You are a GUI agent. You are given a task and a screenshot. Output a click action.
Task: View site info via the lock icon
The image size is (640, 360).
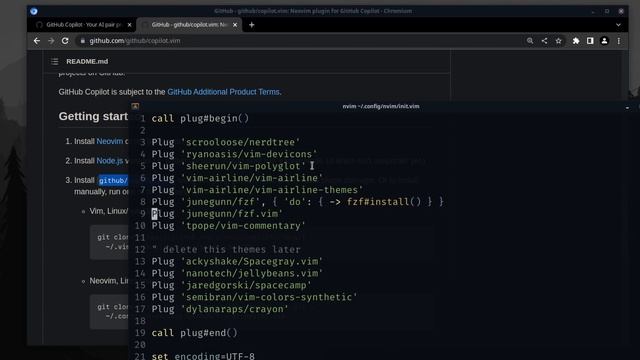[83, 41]
